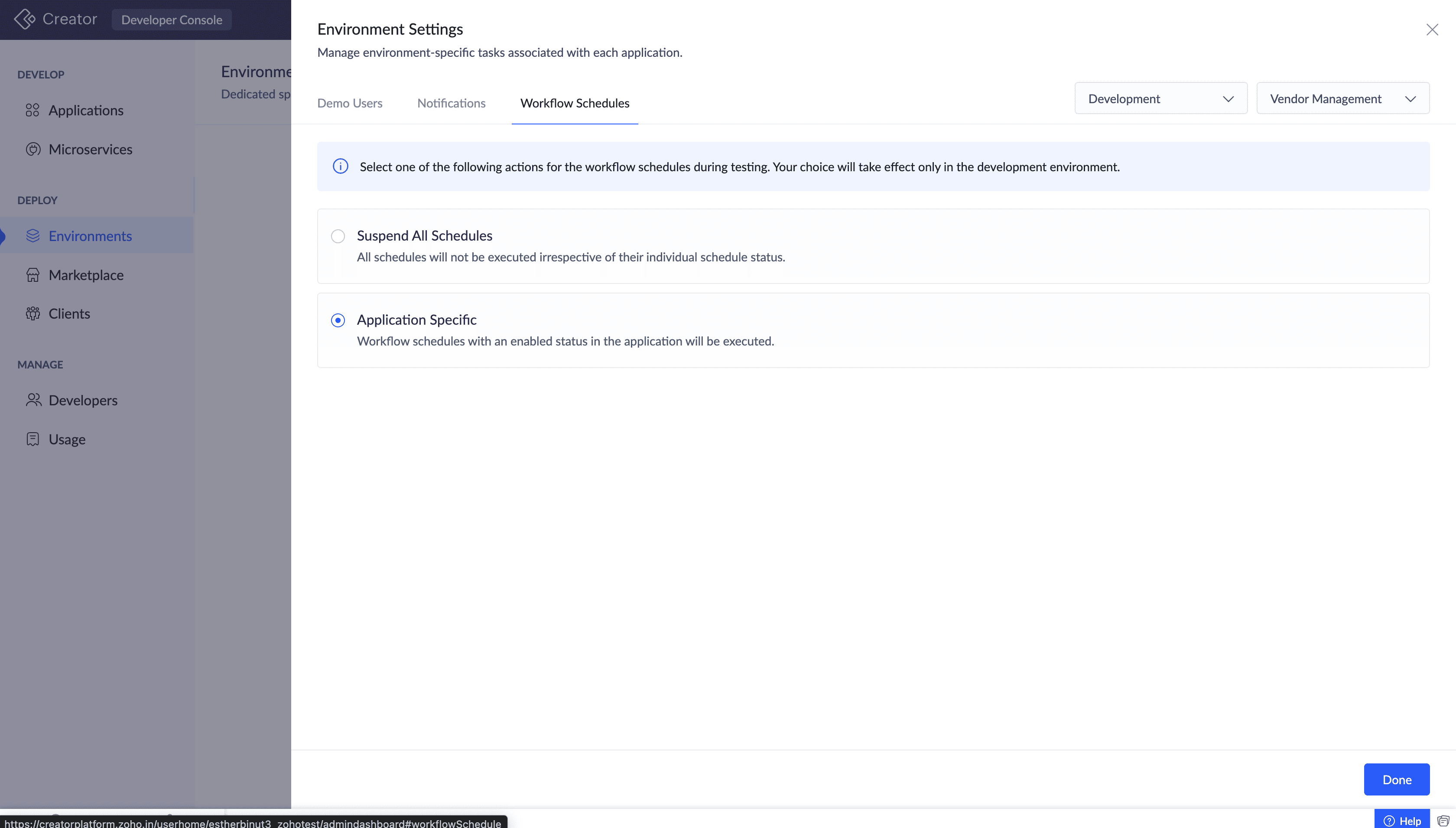Open the Vendor Management application dropdown
1456x828 pixels.
click(x=1342, y=98)
